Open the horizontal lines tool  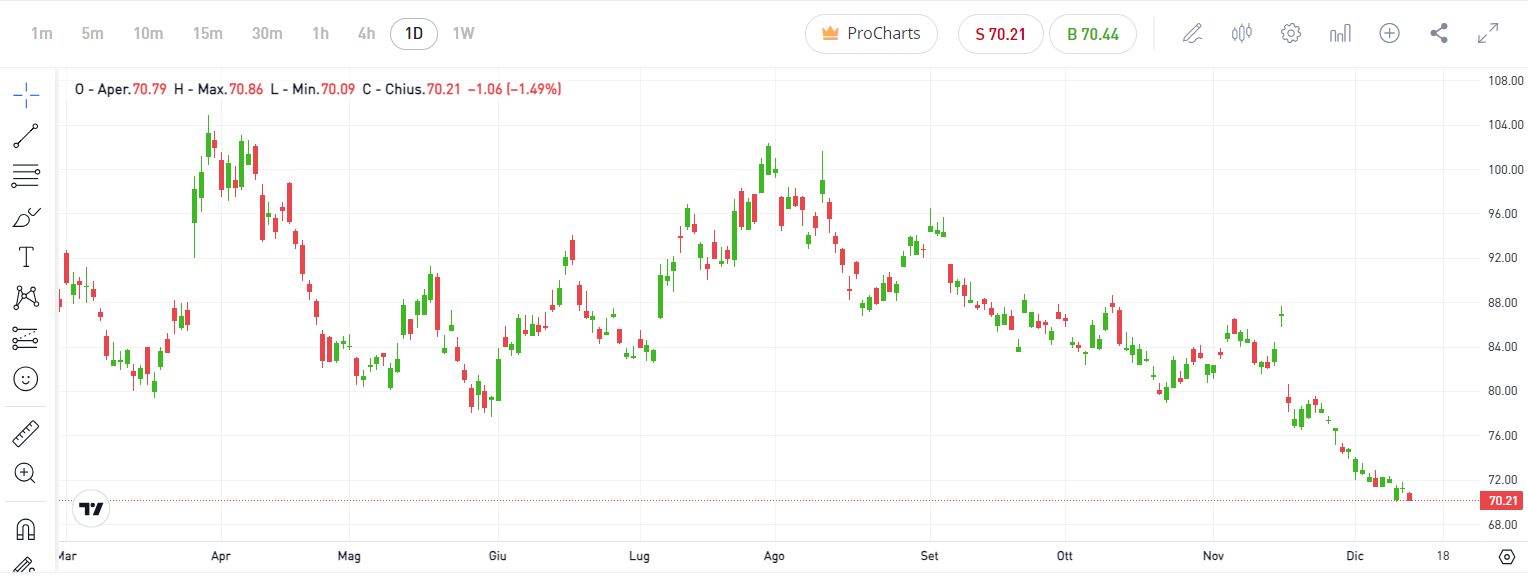[x=26, y=176]
